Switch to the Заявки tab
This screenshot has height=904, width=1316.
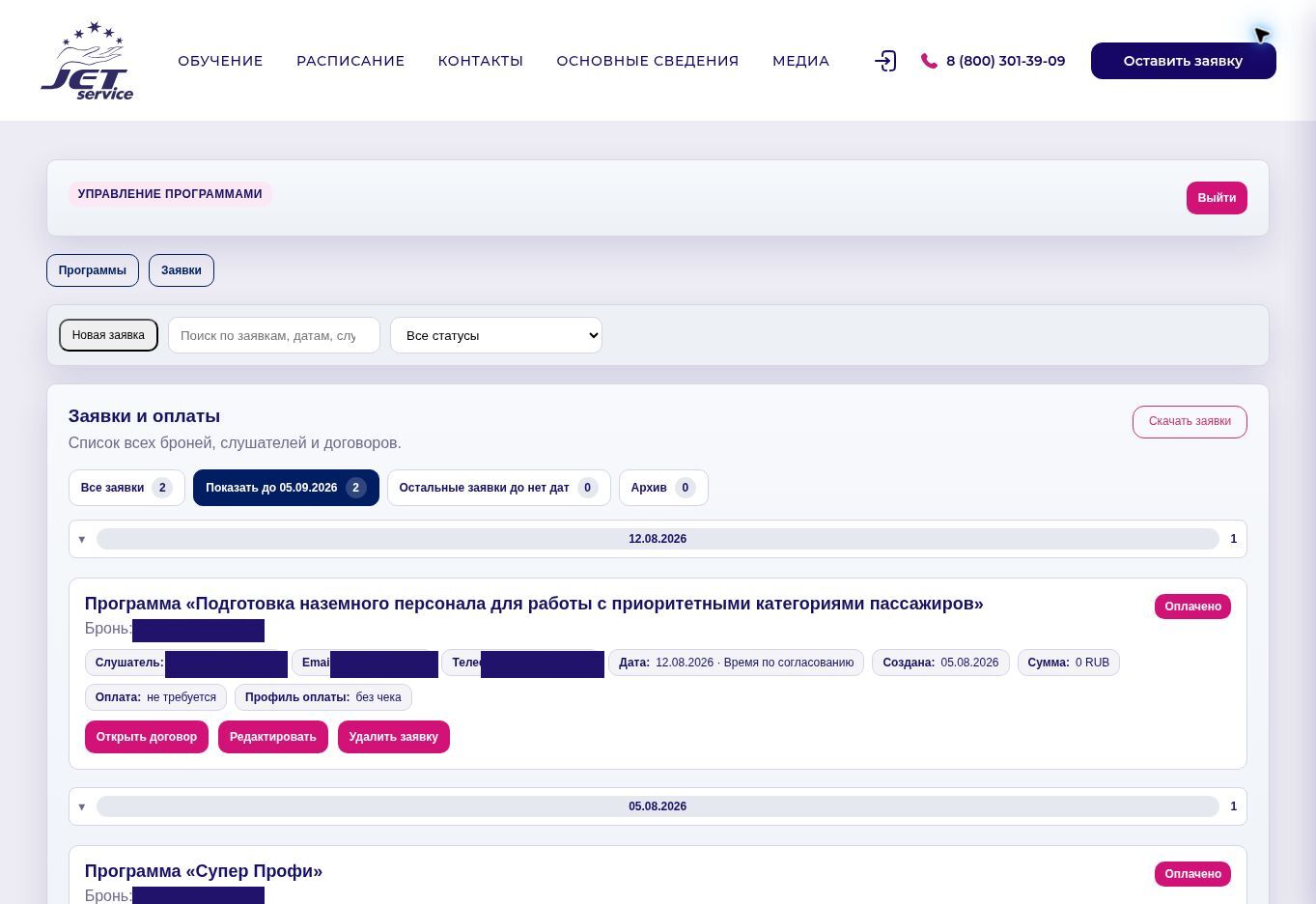[x=182, y=270]
